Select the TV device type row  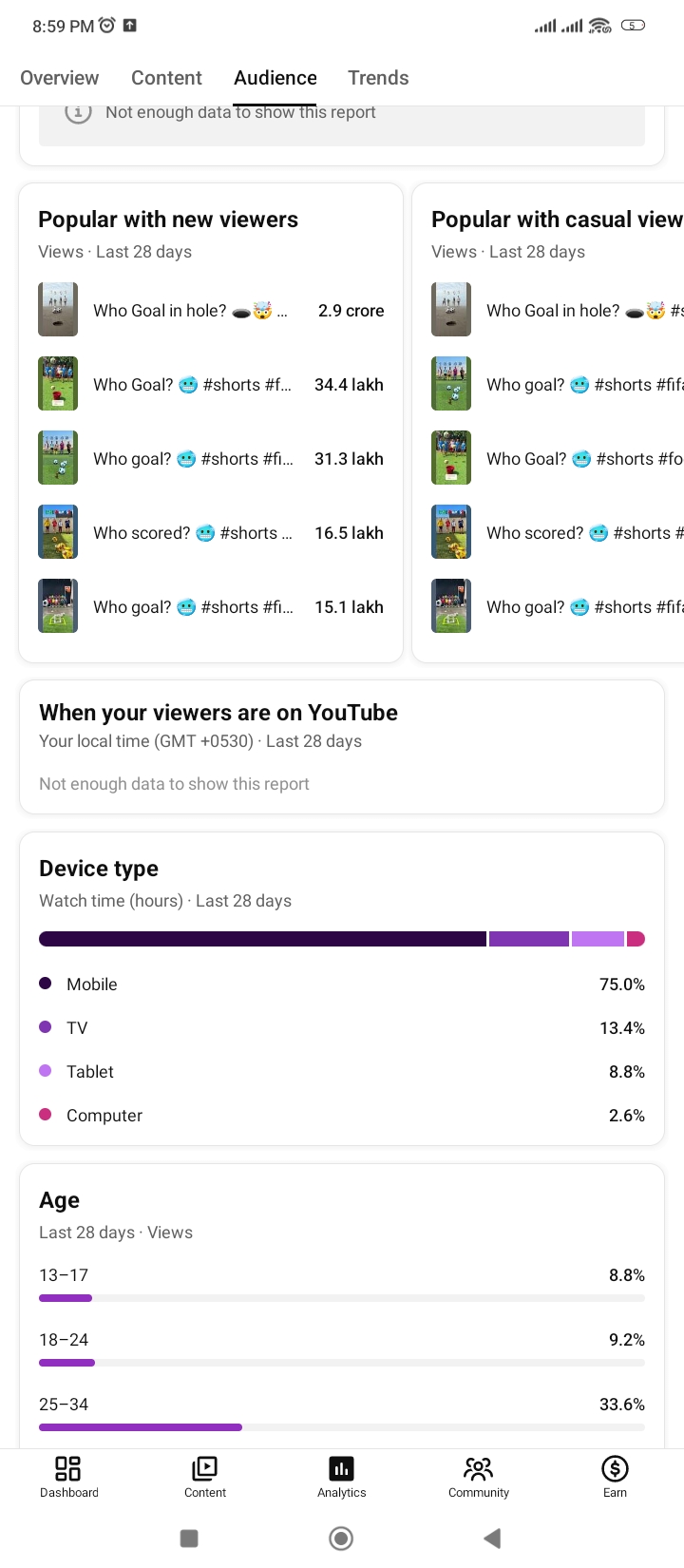coord(342,1028)
